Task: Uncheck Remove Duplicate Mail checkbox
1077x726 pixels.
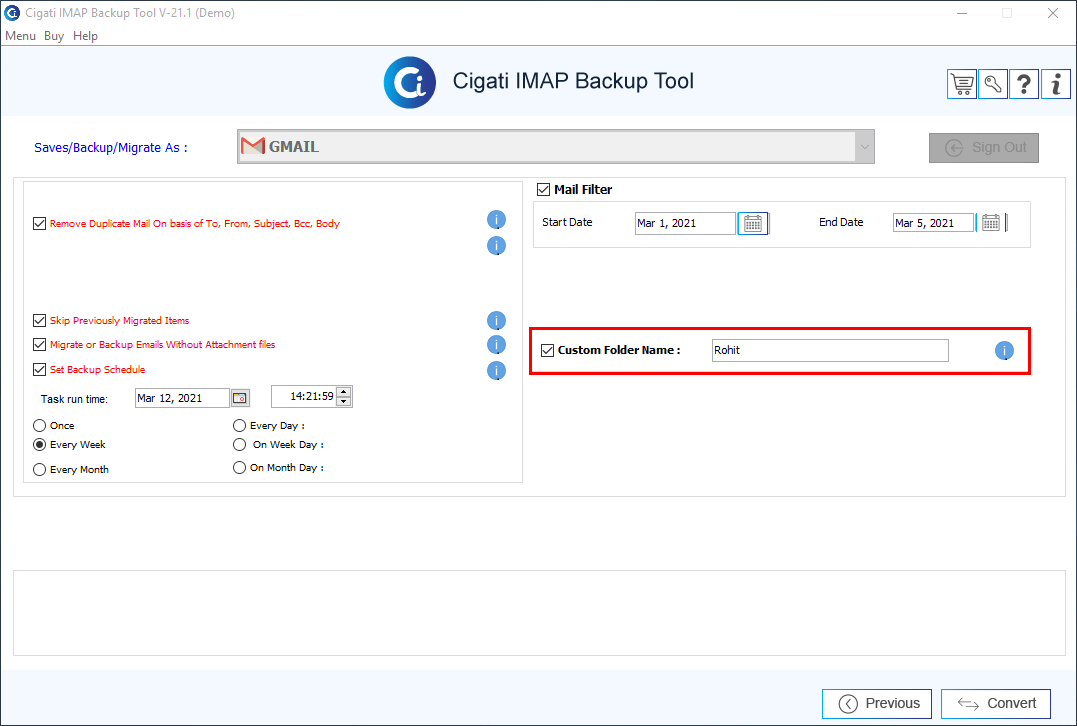Action: [x=39, y=223]
